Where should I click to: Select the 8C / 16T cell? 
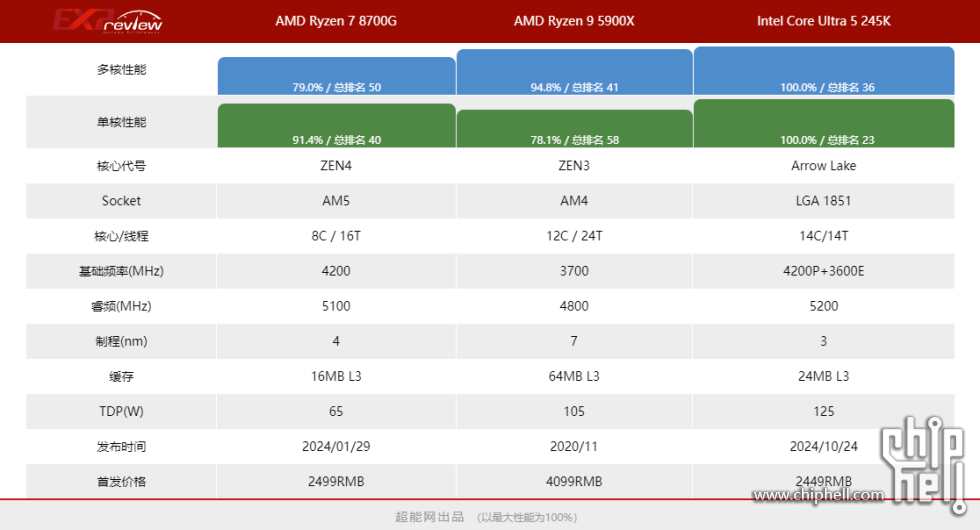click(x=336, y=236)
